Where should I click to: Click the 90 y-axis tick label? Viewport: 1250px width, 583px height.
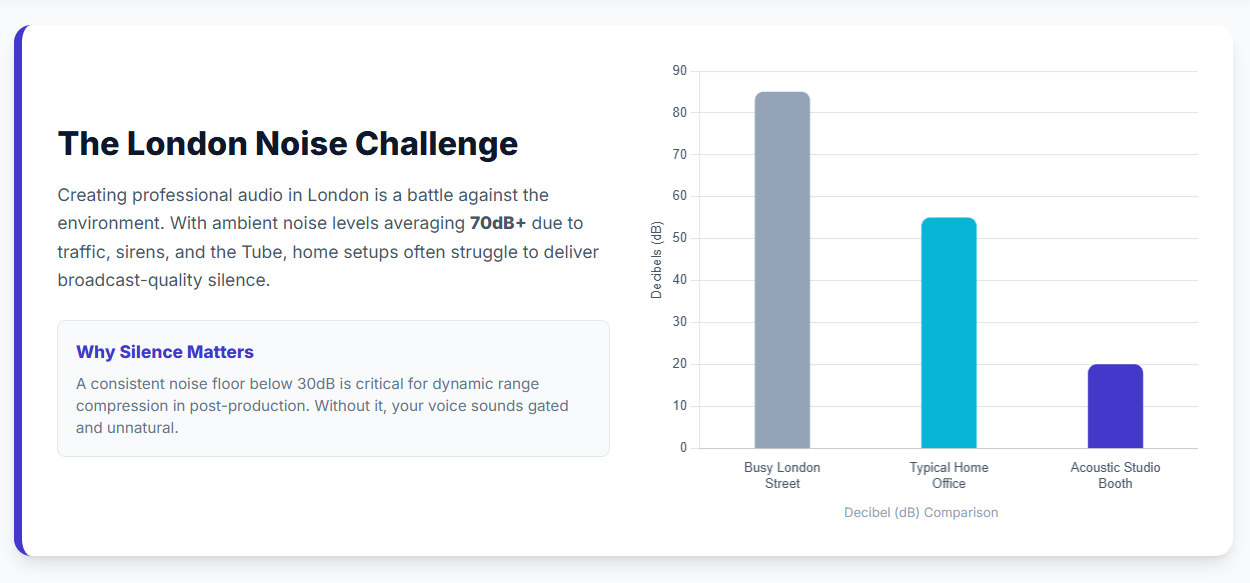680,71
